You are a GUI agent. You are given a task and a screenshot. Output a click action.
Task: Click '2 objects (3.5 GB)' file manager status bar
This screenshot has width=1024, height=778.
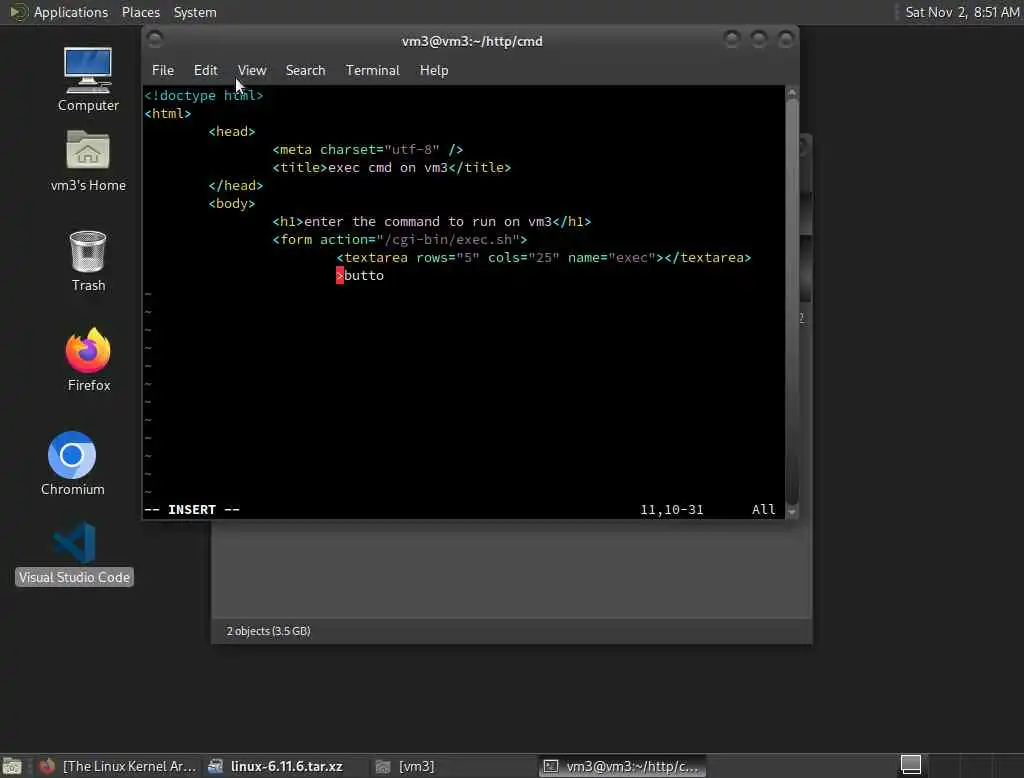[268, 631]
